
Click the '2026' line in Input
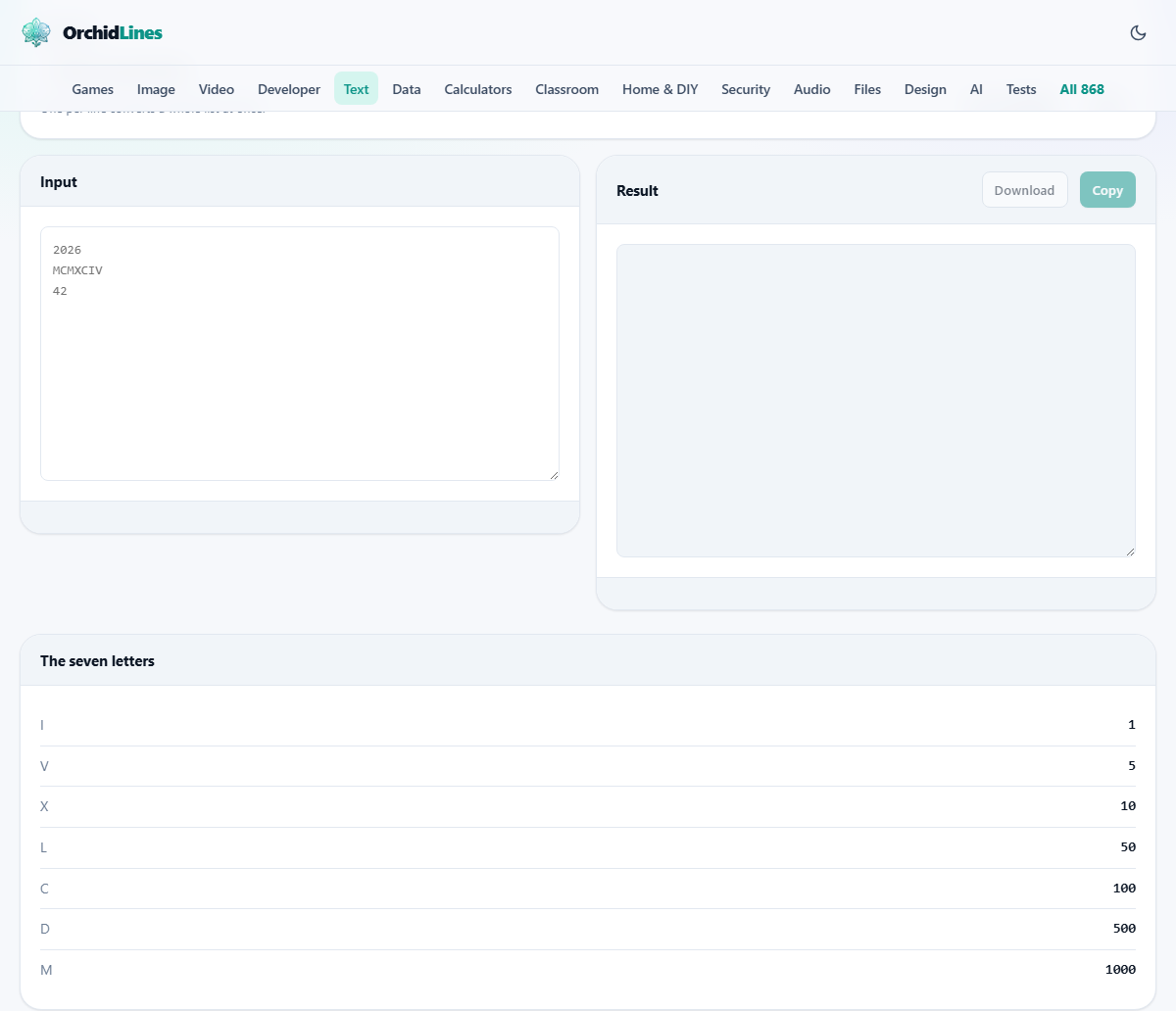pyautogui.click(x=67, y=250)
